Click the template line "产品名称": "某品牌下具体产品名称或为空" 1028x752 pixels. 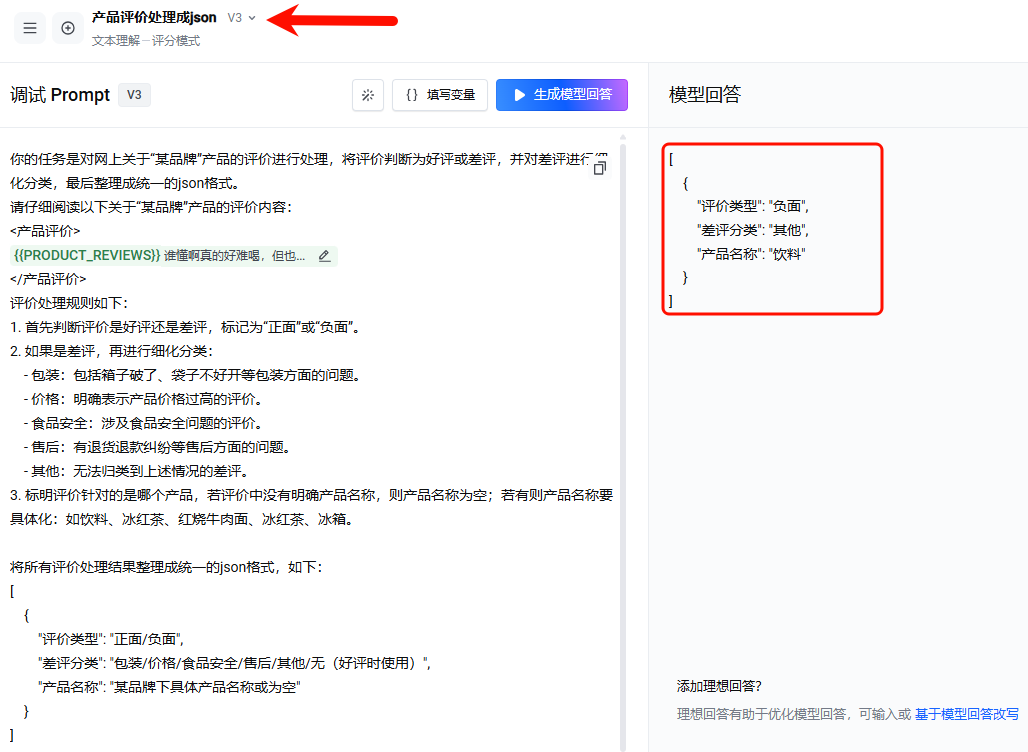169,687
